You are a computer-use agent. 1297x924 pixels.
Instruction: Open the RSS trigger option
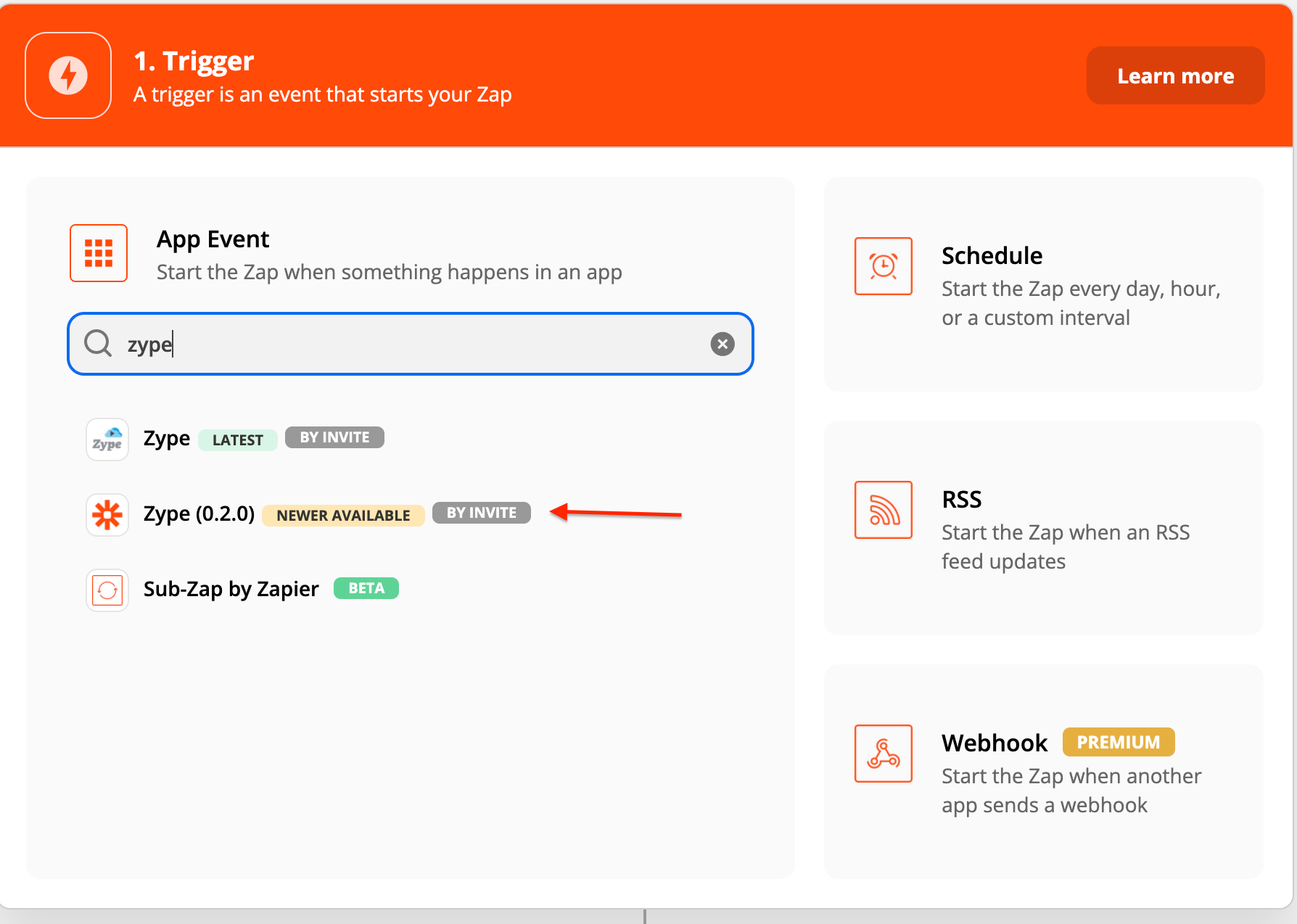pyautogui.click(x=1044, y=528)
